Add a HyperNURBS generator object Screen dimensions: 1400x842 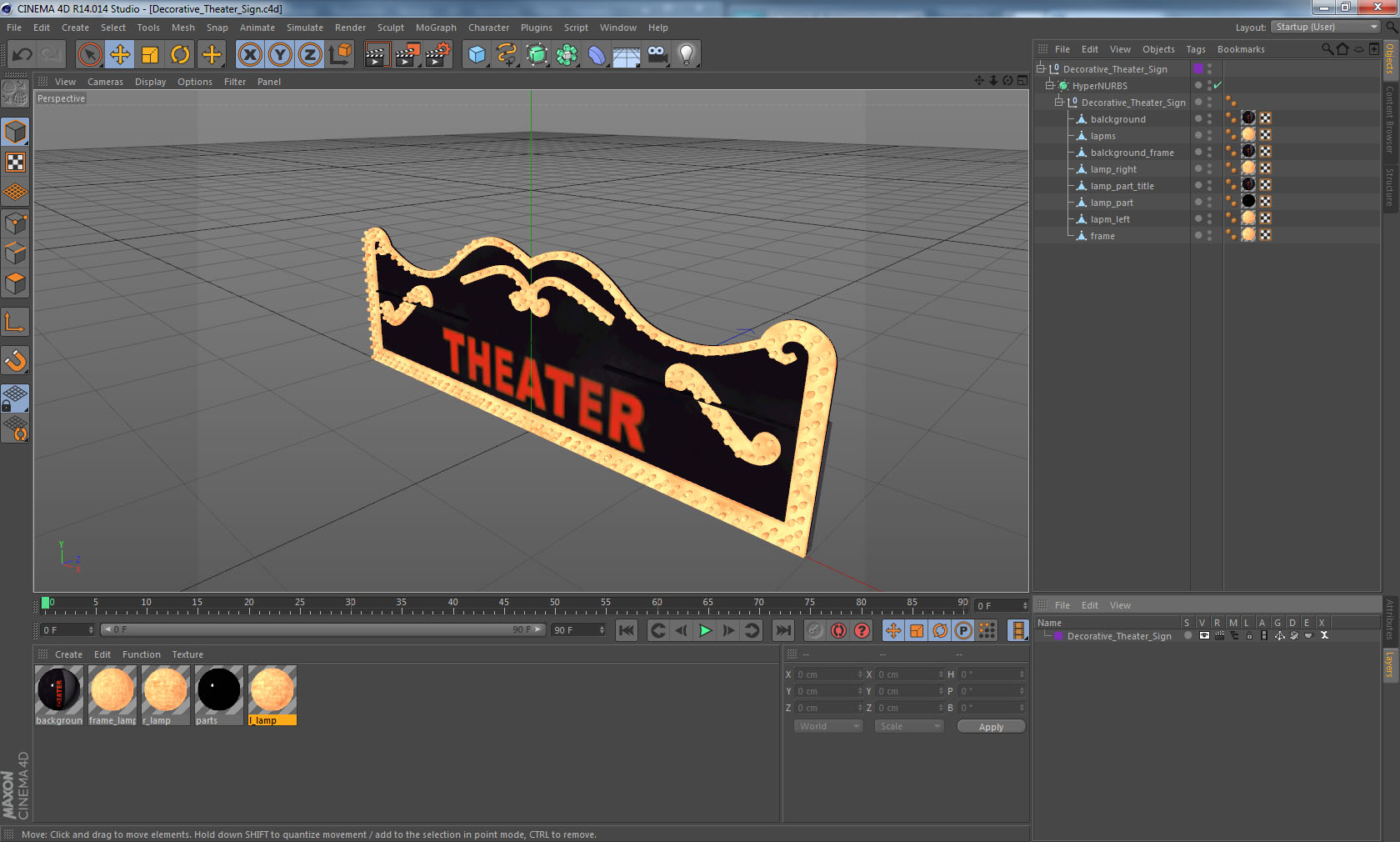coord(537,55)
